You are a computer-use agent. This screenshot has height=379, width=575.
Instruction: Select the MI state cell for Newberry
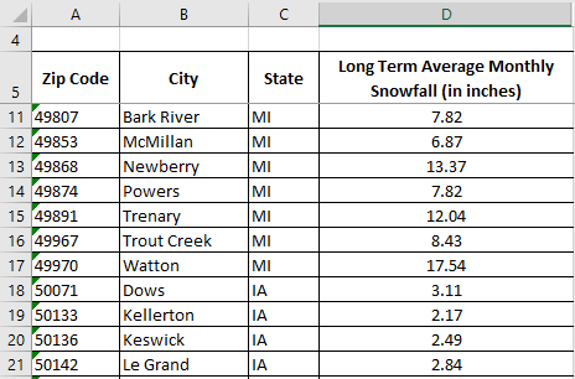[283, 166]
